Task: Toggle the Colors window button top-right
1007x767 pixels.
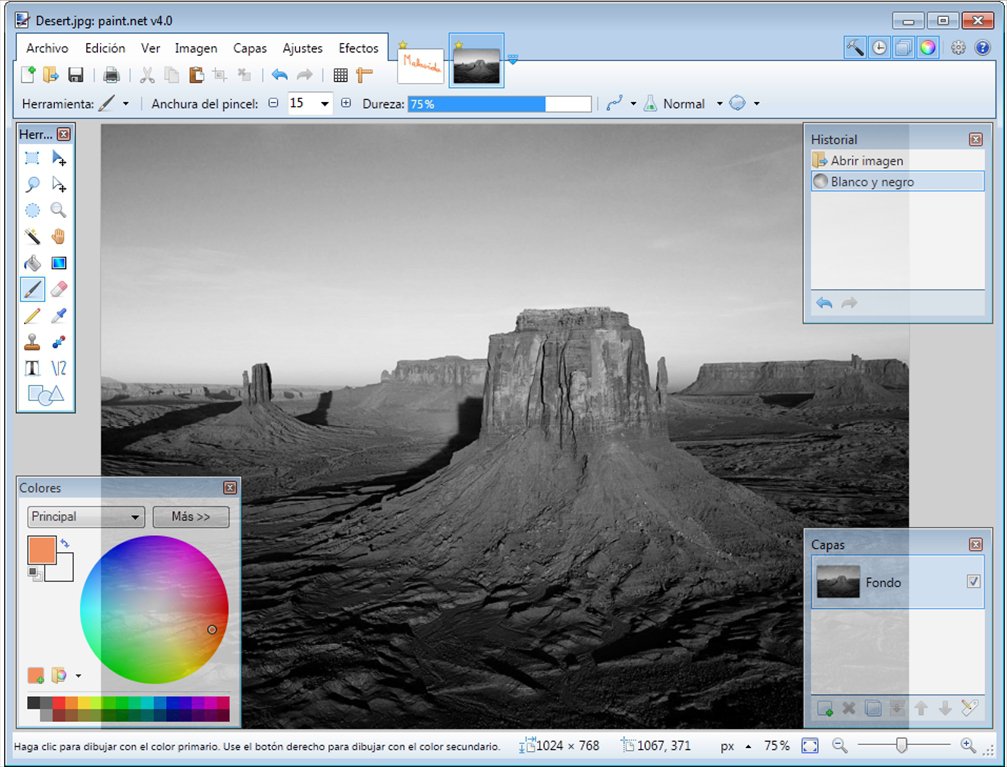Action: point(927,48)
